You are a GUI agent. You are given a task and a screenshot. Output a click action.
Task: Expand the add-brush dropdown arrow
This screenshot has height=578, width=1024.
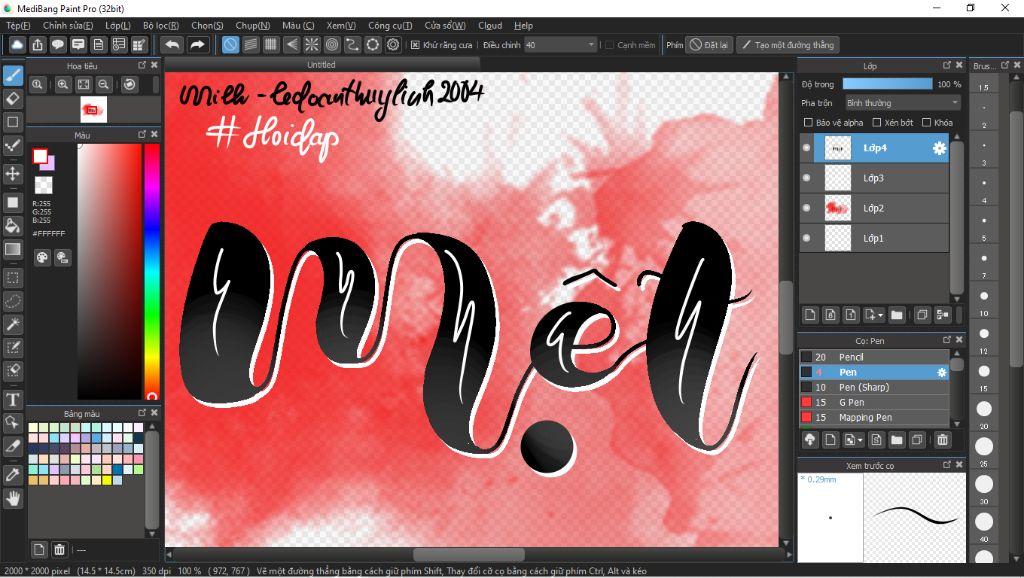[860, 440]
